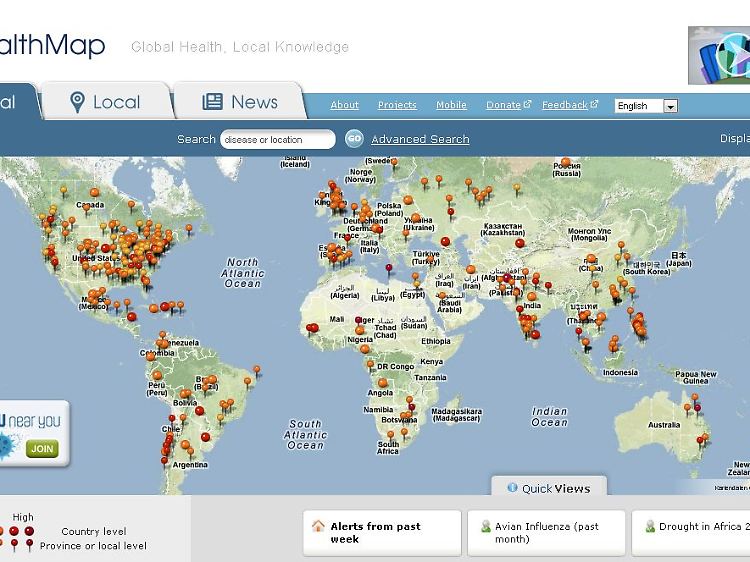Click the Argentina country label
Image resolution: width=750 pixels, height=562 pixels.
tap(190, 464)
